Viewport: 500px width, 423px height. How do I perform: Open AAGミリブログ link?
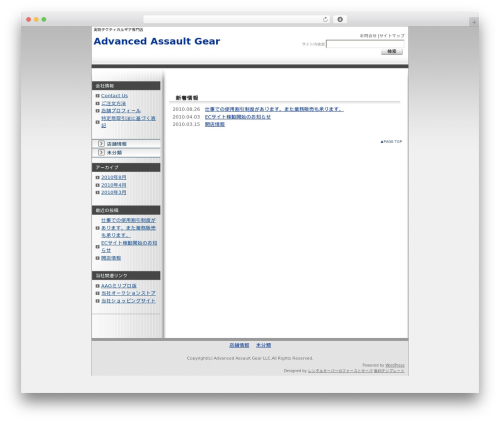click(119, 286)
